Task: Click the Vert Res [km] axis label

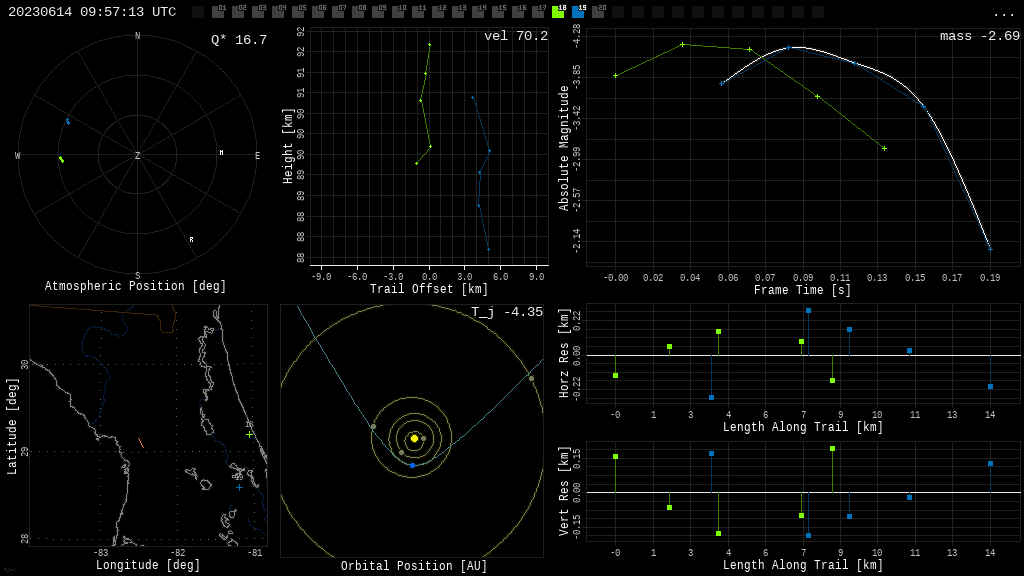Action: pos(564,492)
